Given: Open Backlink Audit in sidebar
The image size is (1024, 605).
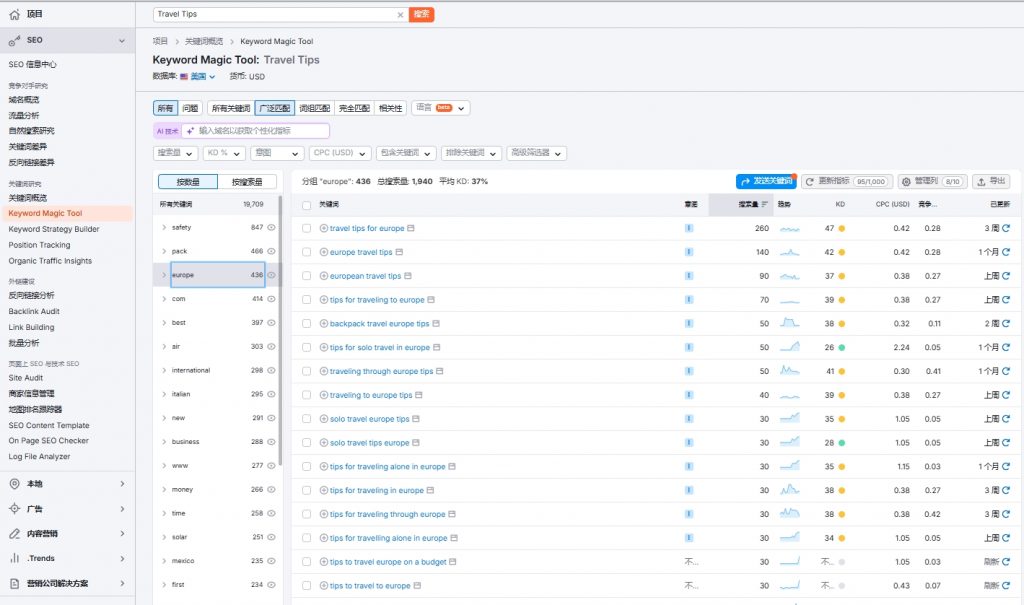Looking at the screenshot, I should [34, 312].
